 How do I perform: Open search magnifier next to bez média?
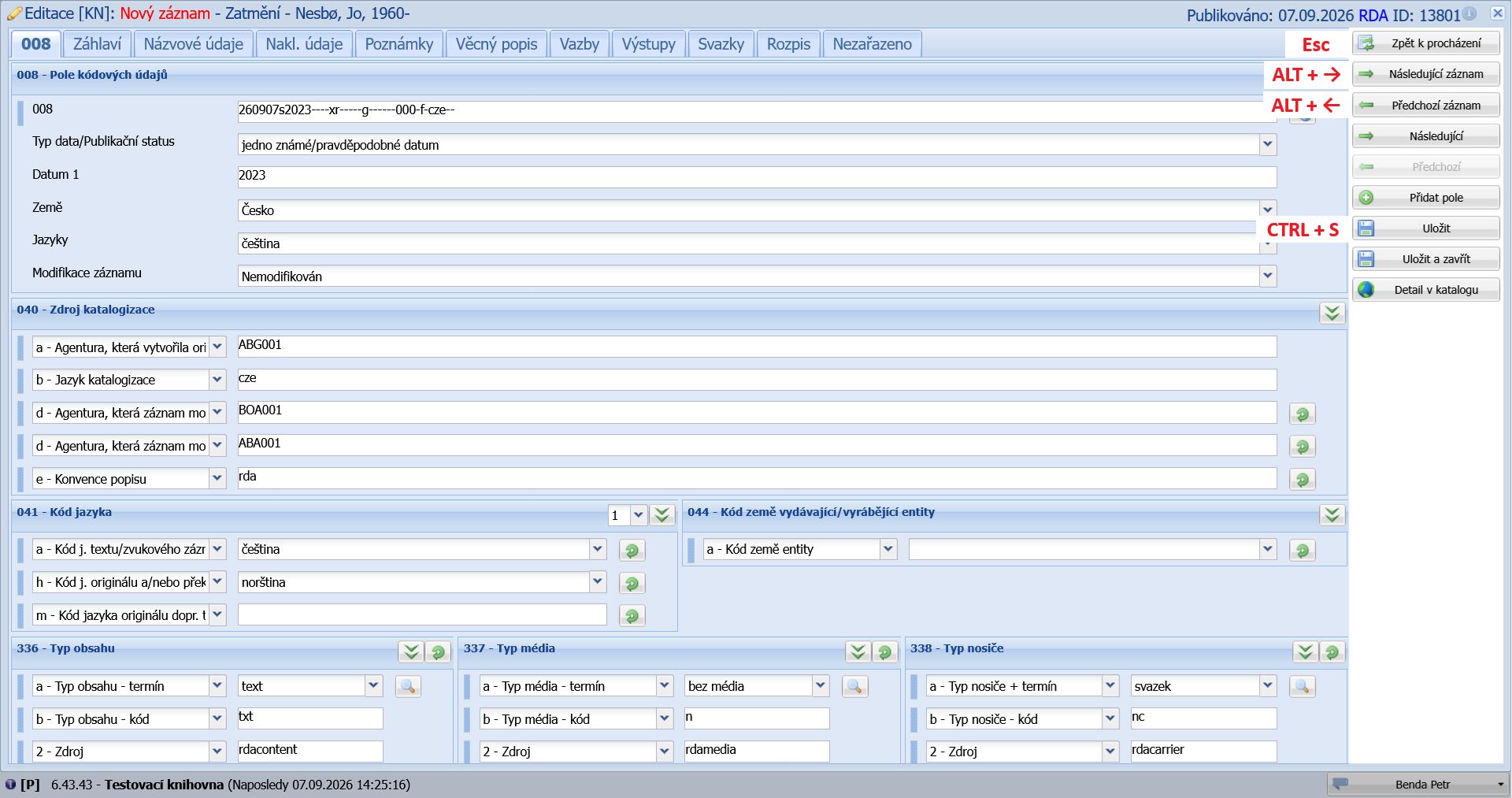tap(855, 686)
